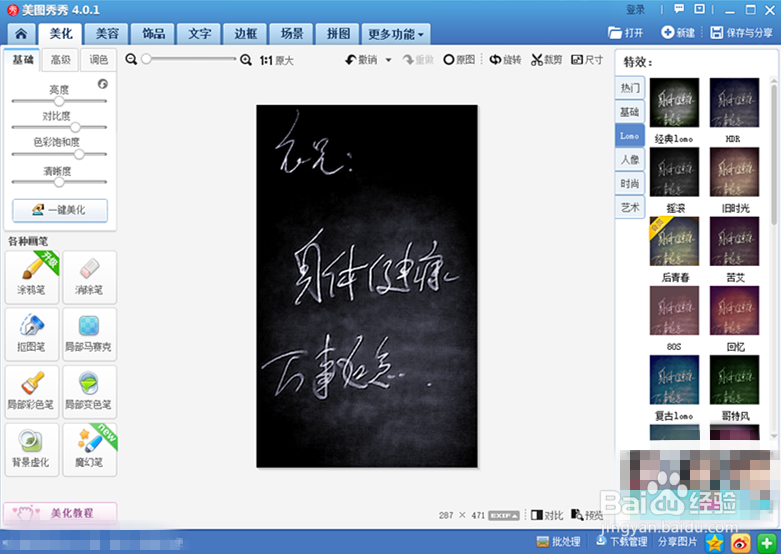Expand the 撤销 undo history dropdown arrow
This screenshot has height=554, width=781.
(x=389, y=60)
